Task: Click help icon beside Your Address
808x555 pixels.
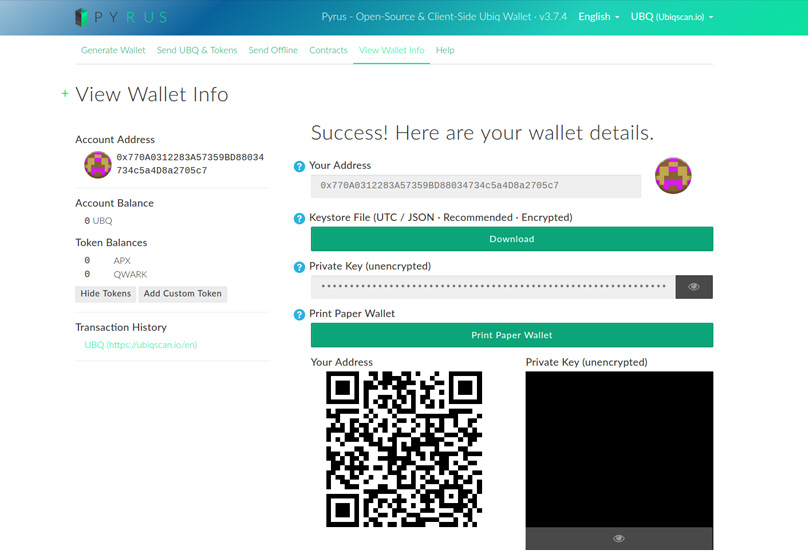Action: pyautogui.click(x=299, y=167)
